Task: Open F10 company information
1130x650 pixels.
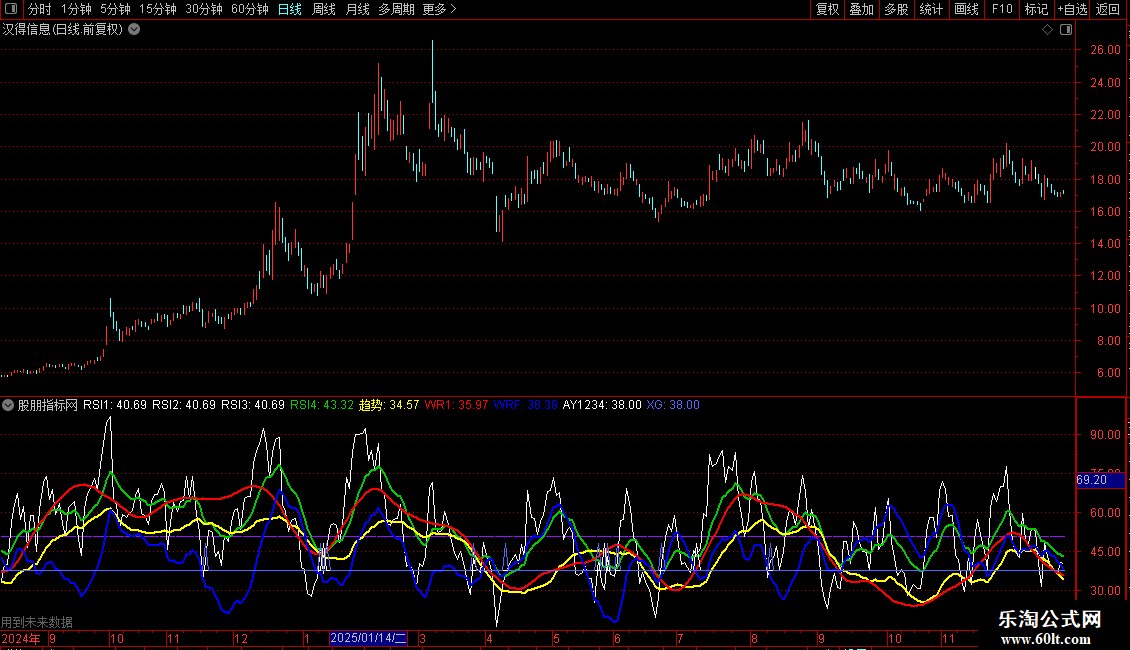Action: pyautogui.click(x=1002, y=9)
